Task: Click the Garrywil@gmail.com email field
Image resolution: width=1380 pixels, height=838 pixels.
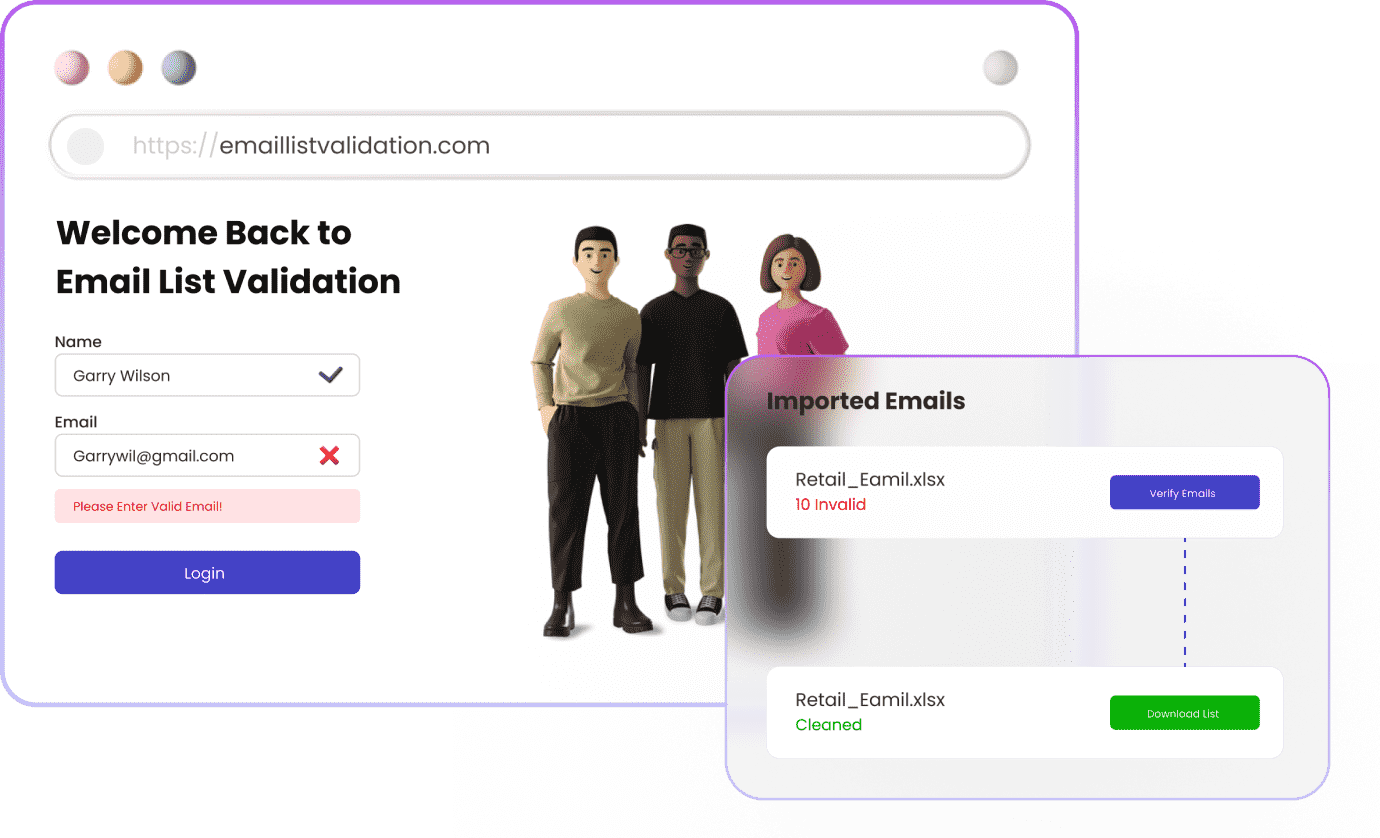Action: click(x=207, y=455)
